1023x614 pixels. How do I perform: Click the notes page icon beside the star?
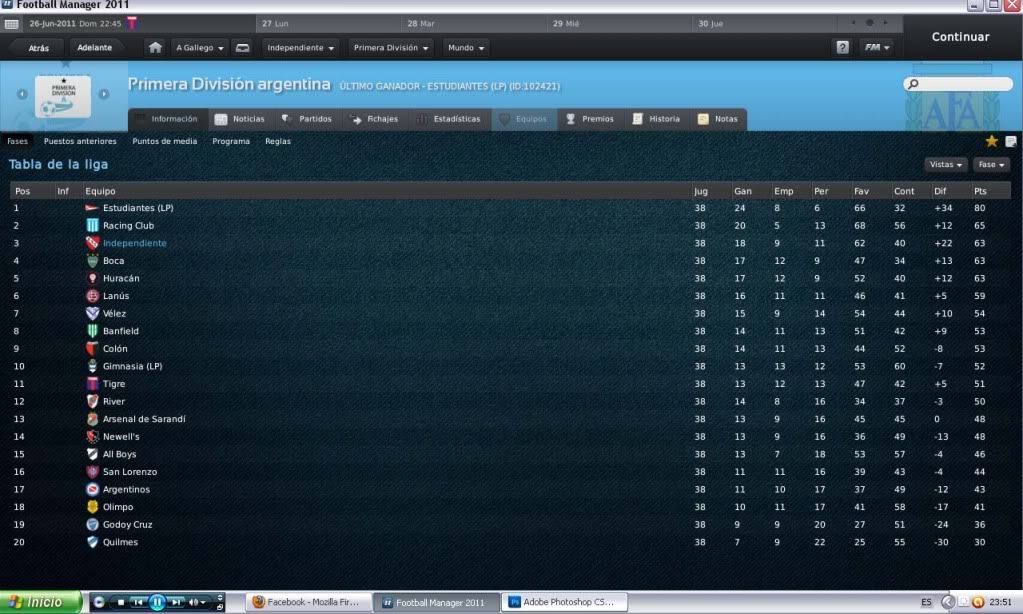1011,142
